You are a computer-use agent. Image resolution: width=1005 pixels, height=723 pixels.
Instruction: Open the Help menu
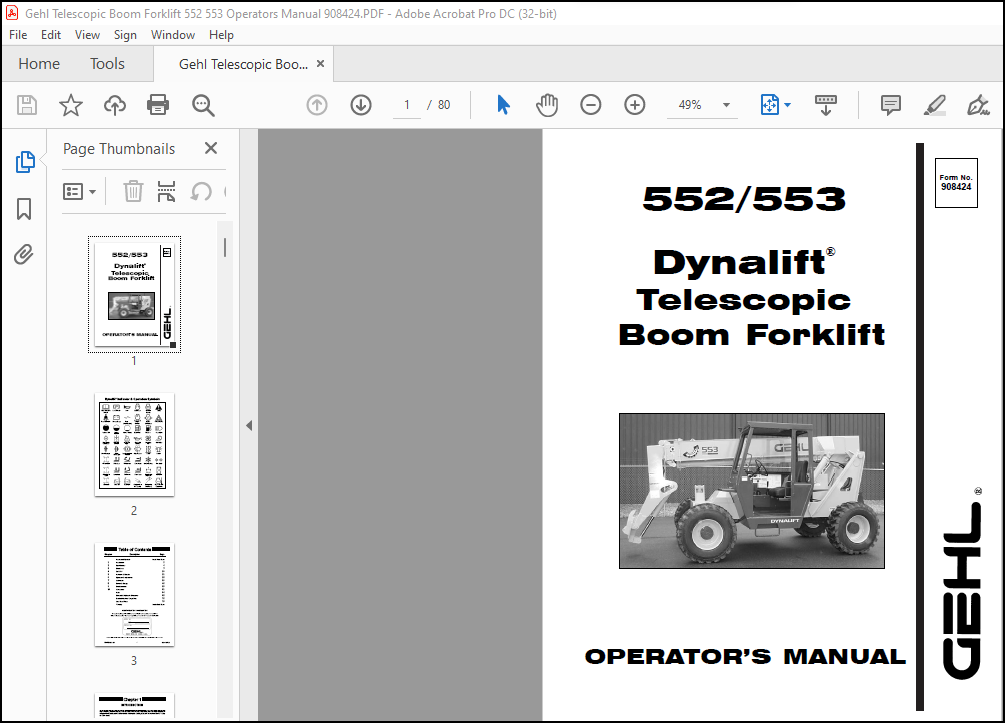221,35
